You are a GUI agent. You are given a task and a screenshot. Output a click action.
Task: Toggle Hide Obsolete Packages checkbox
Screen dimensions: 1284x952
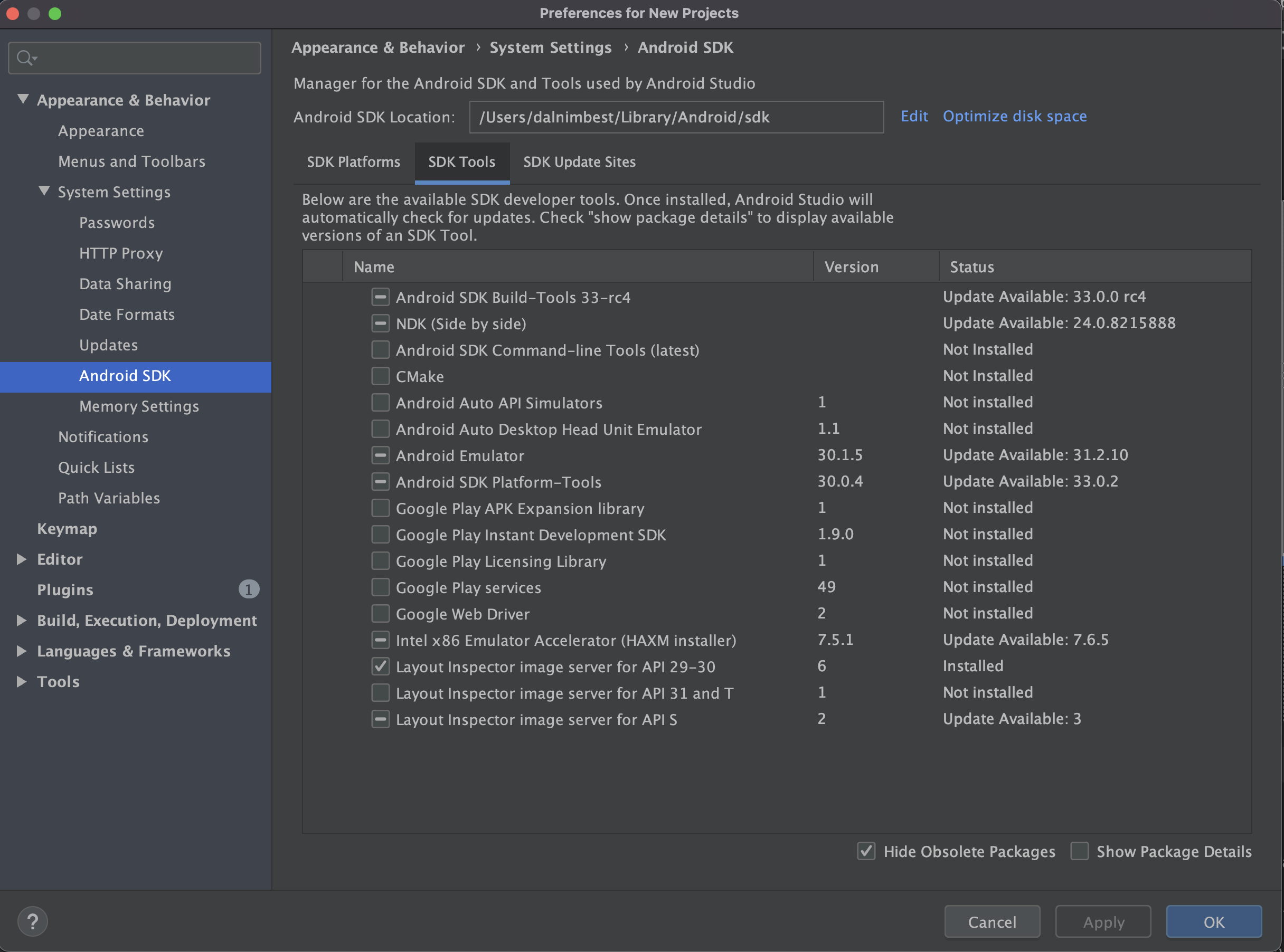tap(866, 851)
